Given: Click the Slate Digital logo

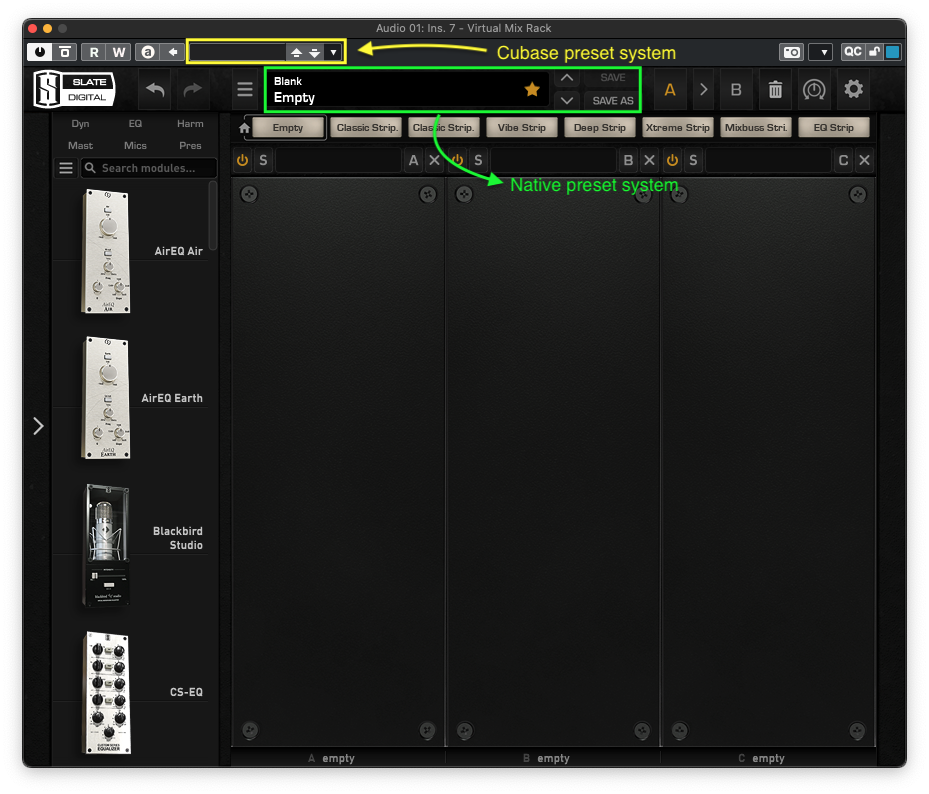Looking at the screenshot, I should (74, 90).
